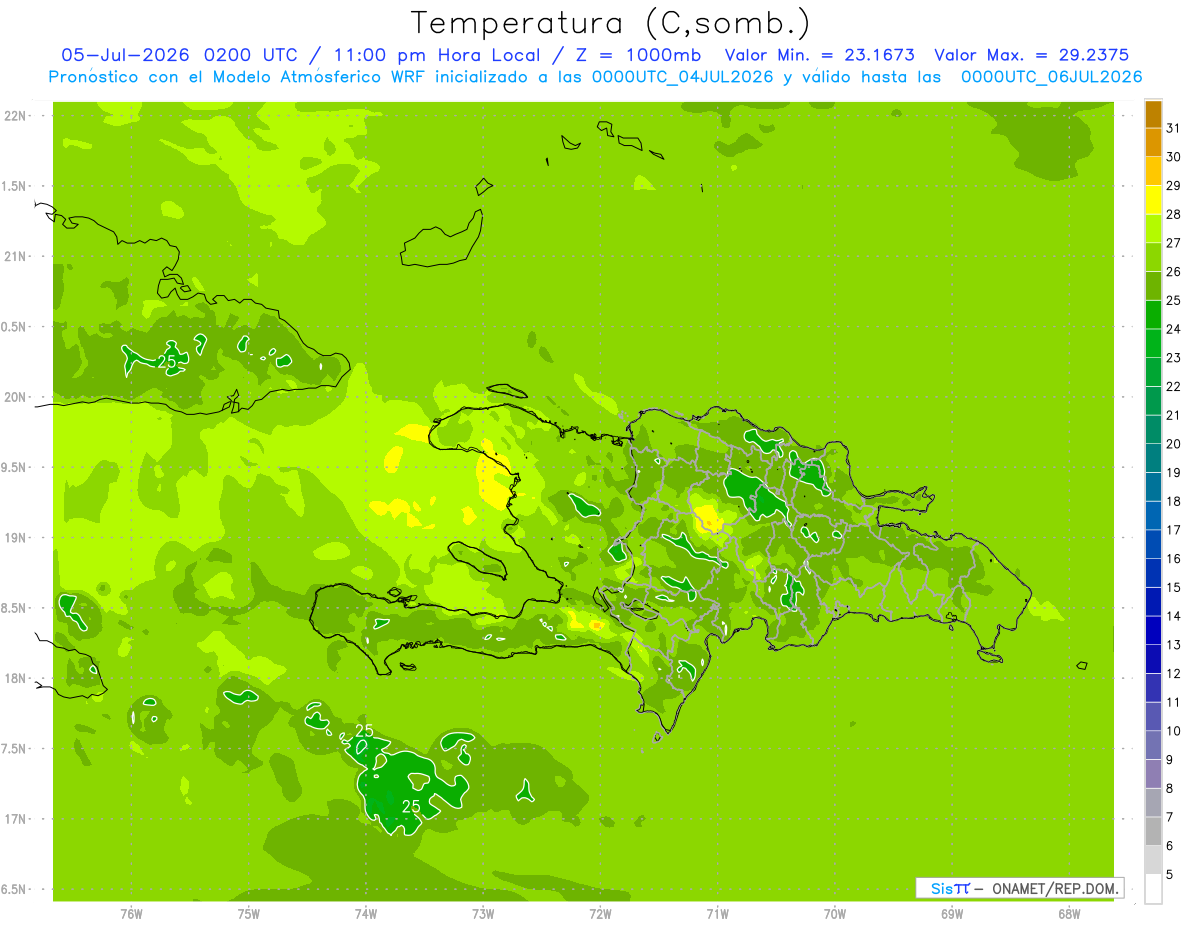Click the "69W" longitude axis label
This screenshot has height=927, width=1200.
pos(952,913)
